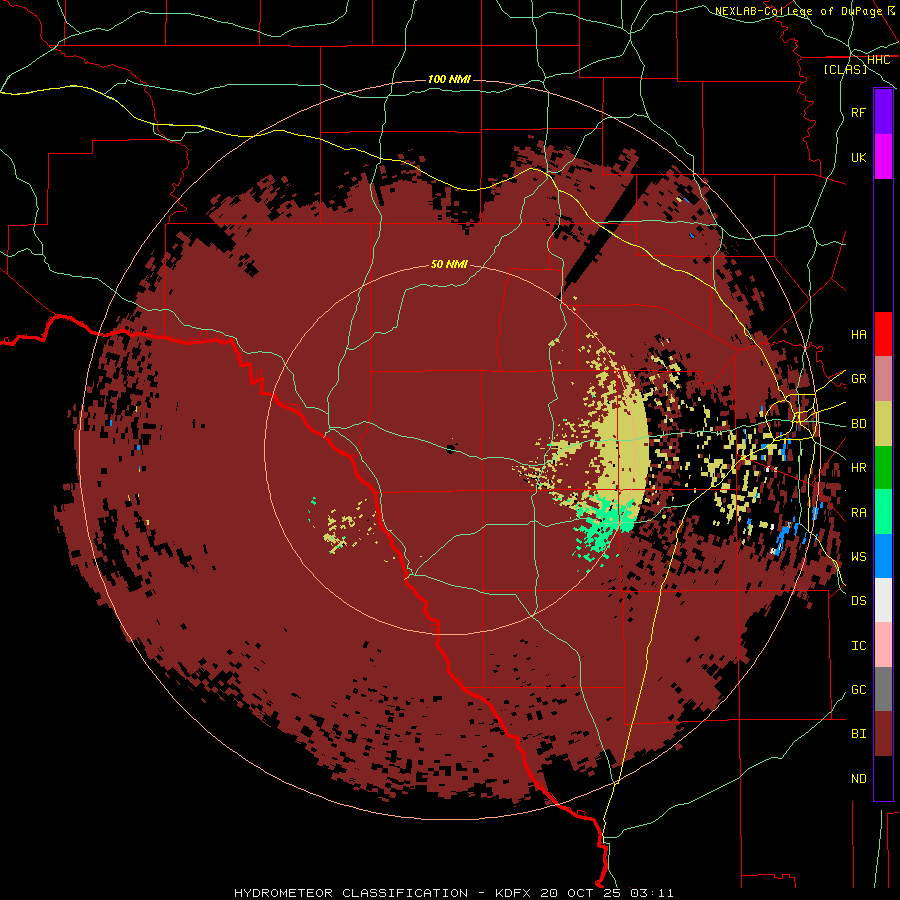The image size is (900, 900).
Task: Select the gray GC legend swatch
Action: (883, 689)
